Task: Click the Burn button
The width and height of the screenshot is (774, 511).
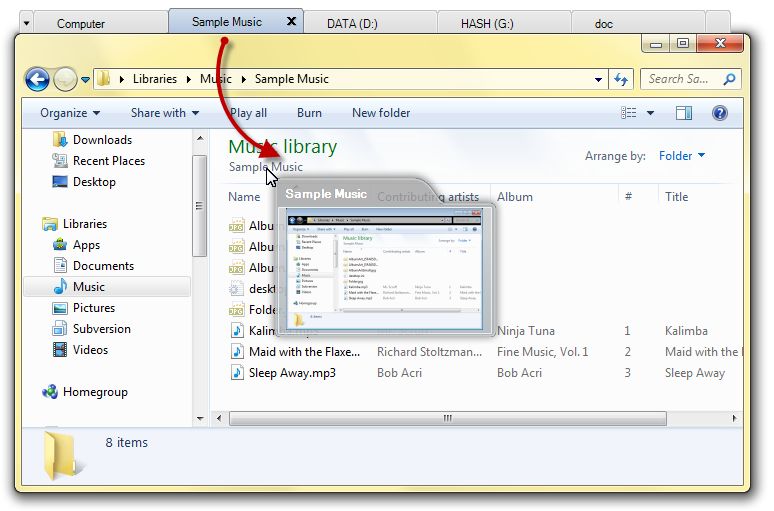Action: [x=309, y=113]
